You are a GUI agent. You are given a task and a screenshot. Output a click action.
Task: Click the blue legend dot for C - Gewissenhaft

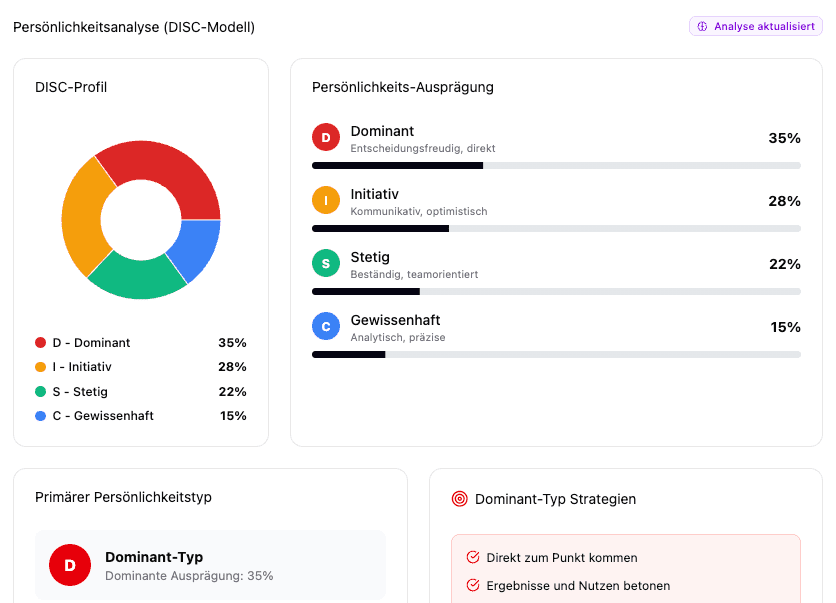pos(41,416)
